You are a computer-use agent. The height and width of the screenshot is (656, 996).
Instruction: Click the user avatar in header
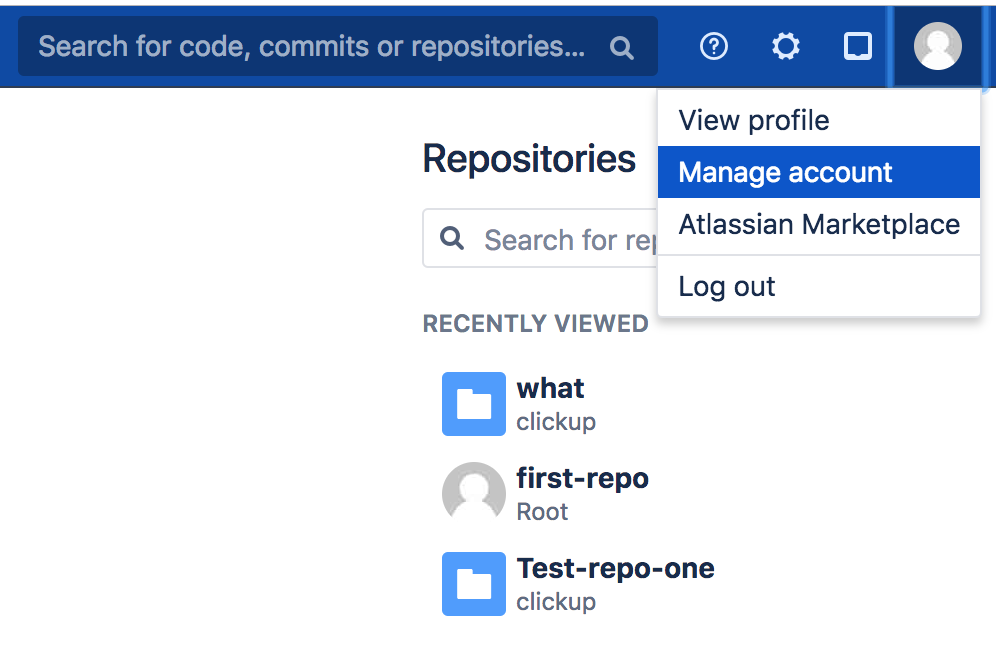[937, 46]
